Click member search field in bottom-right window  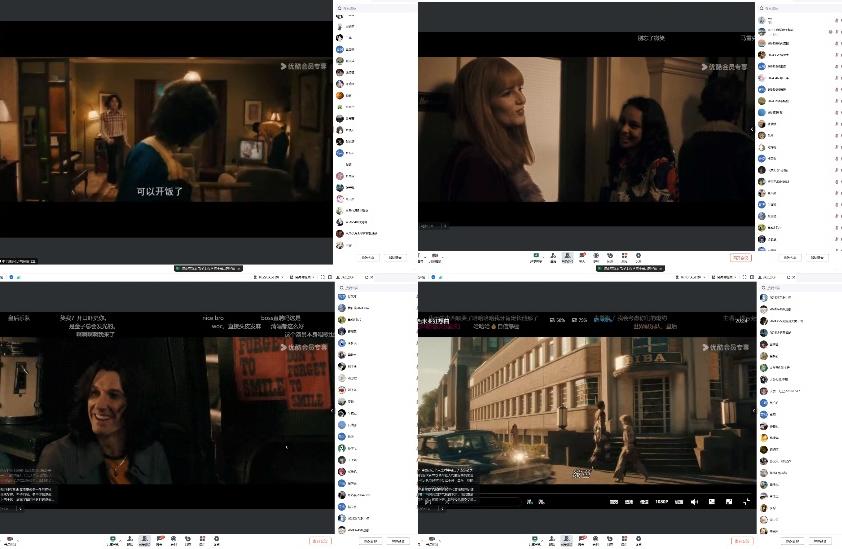pyautogui.click(x=799, y=288)
